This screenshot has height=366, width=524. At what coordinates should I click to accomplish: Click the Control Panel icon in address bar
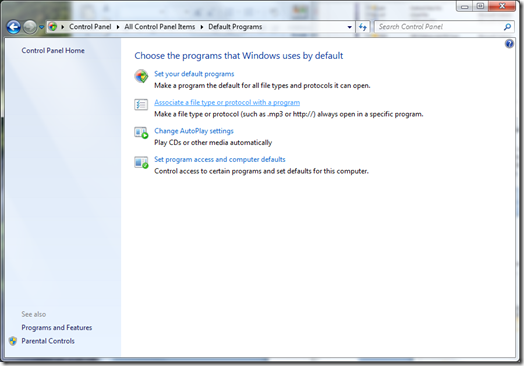[53, 27]
